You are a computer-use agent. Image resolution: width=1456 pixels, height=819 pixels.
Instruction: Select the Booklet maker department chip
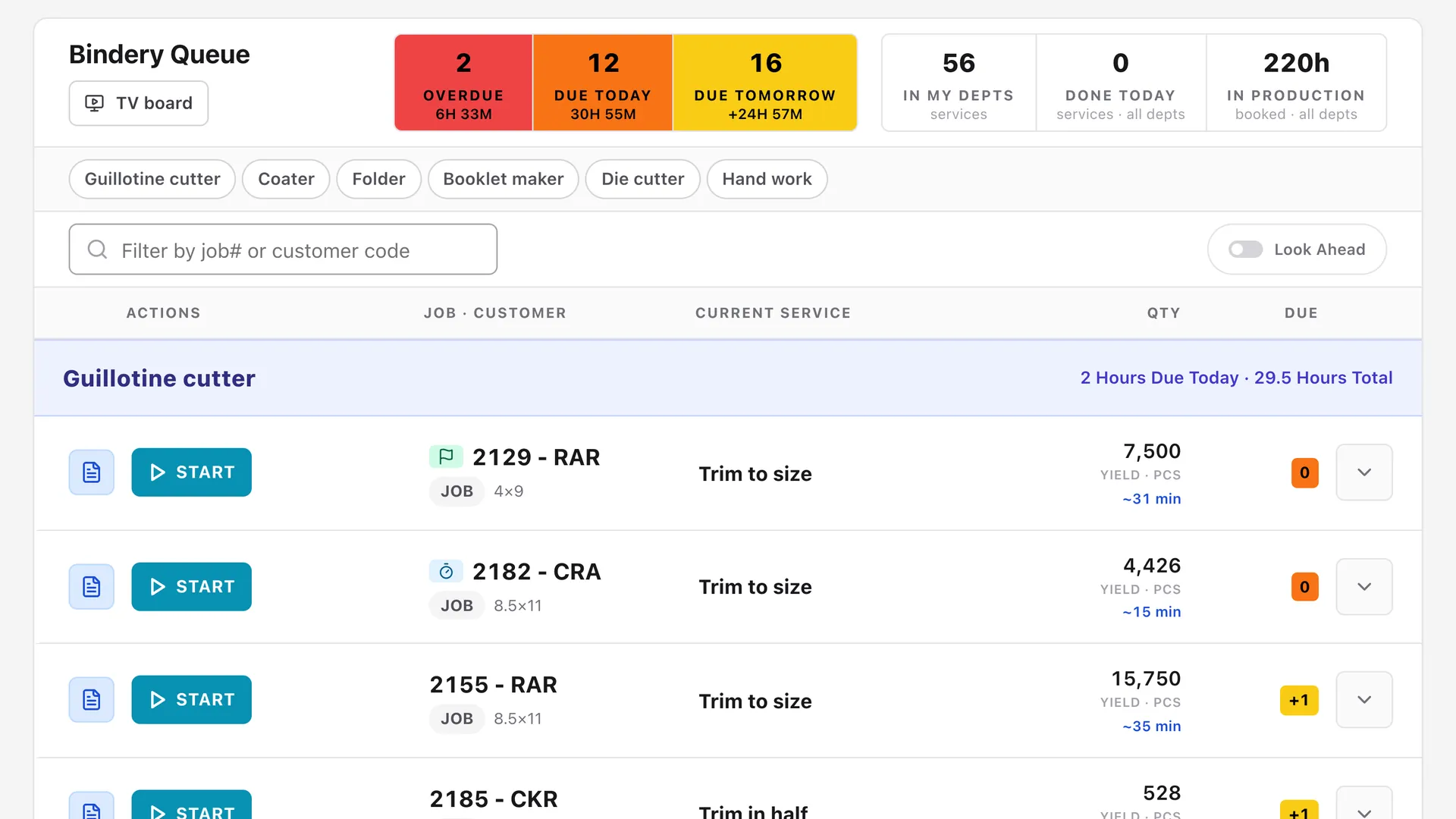click(x=504, y=179)
